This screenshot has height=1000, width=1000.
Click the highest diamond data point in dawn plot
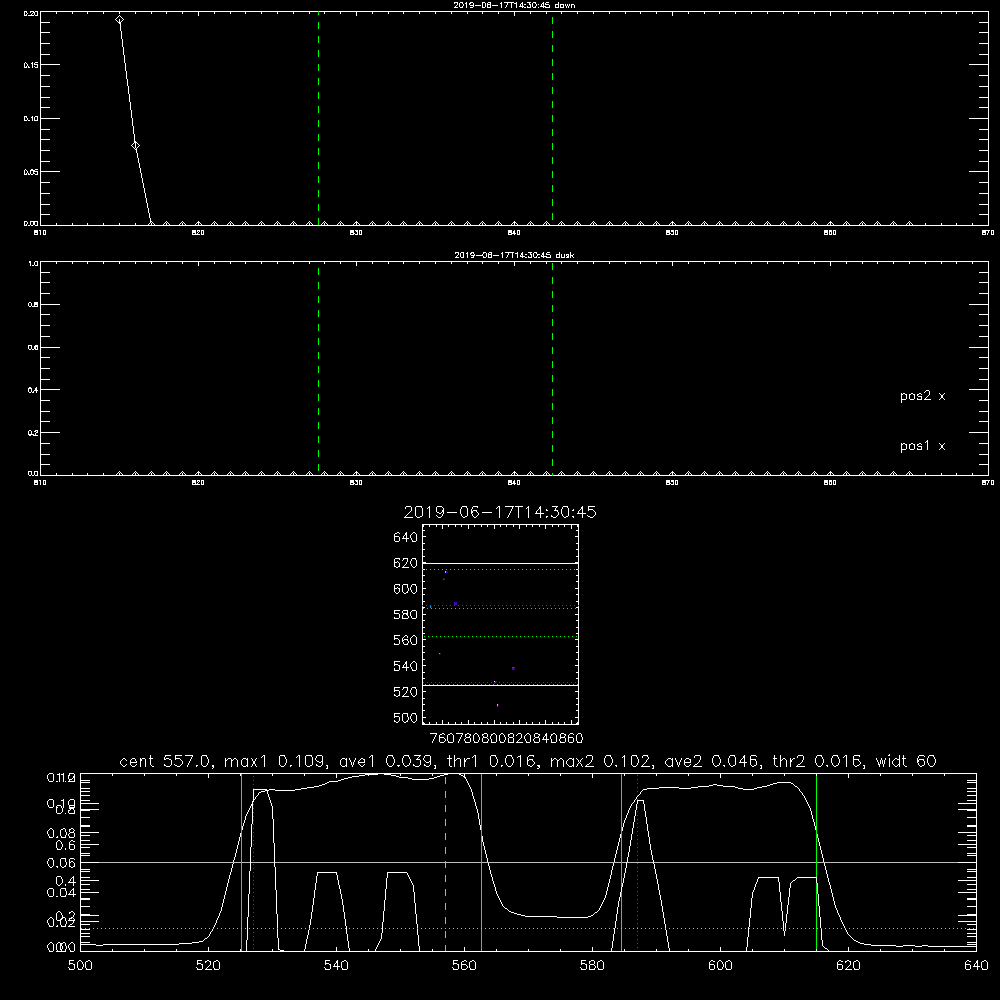tap(119, 20)
